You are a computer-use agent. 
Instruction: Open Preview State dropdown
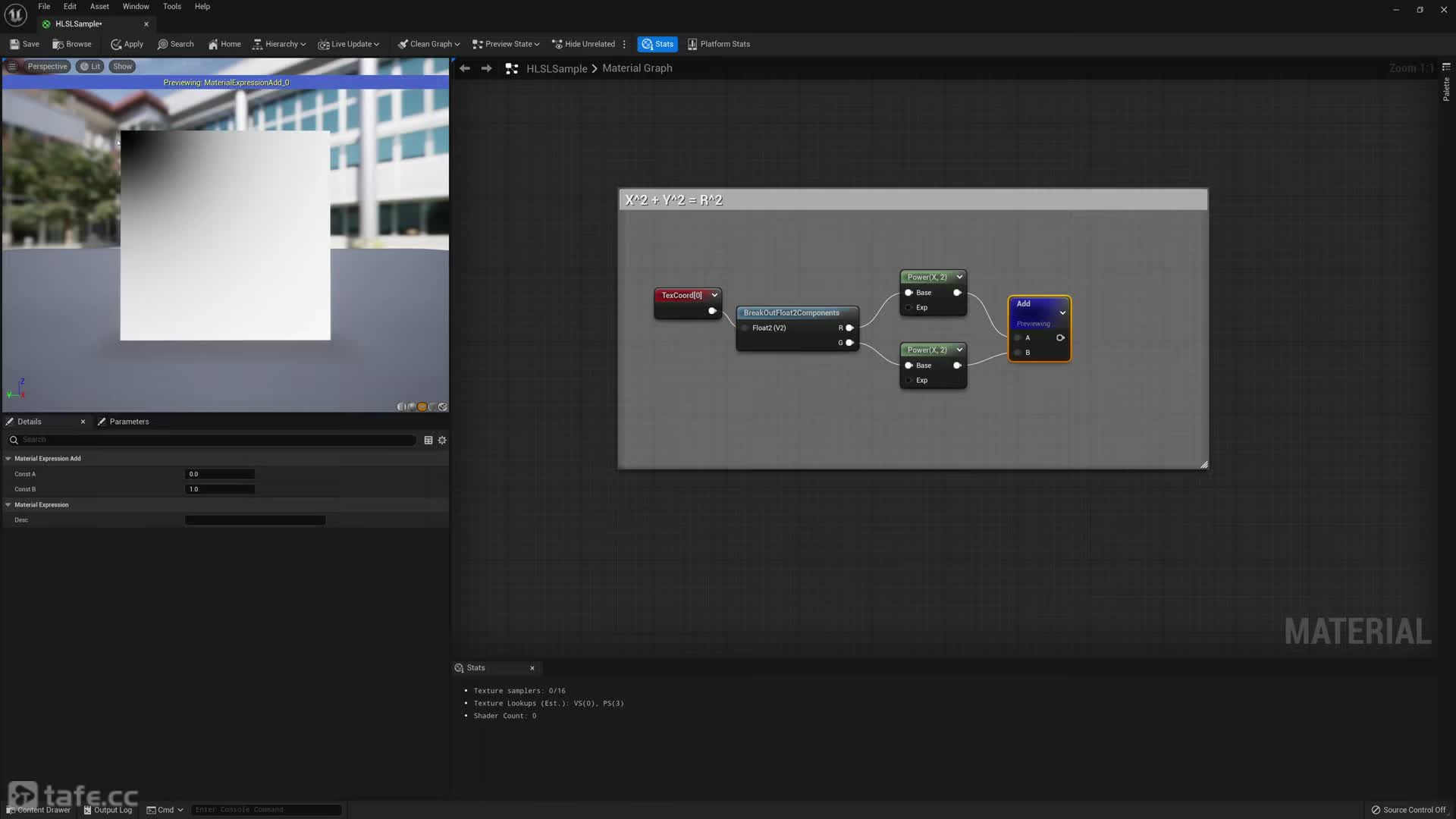pos(506,44)
